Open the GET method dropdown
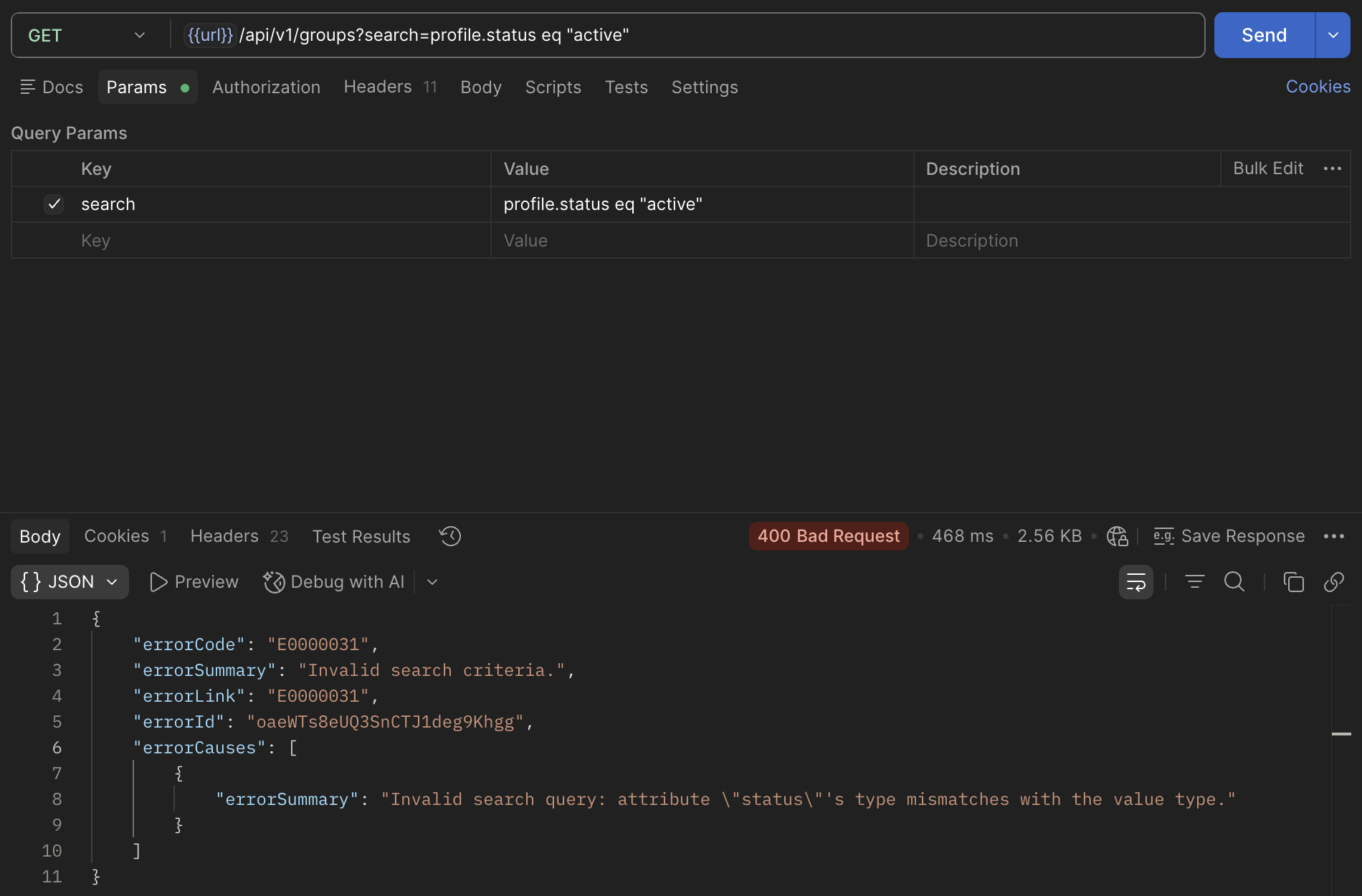This screenshot has width=1362, height=896. tap(87, 35)
